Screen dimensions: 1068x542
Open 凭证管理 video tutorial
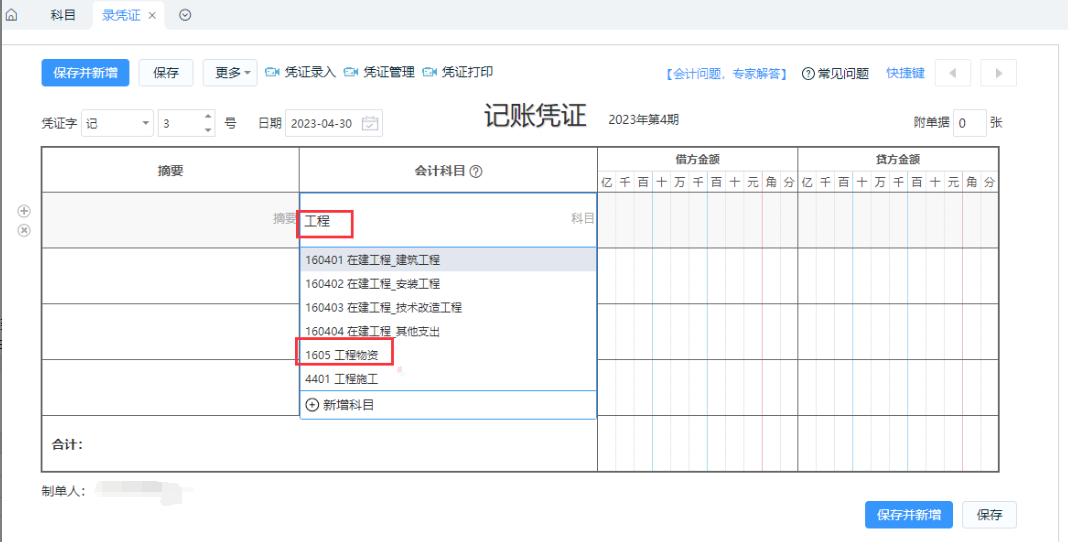tap(379, 73)
